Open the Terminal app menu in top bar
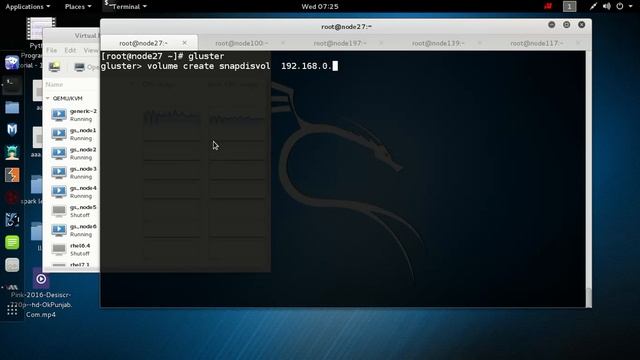Screen dimensions: 640x360 point(125,7)
